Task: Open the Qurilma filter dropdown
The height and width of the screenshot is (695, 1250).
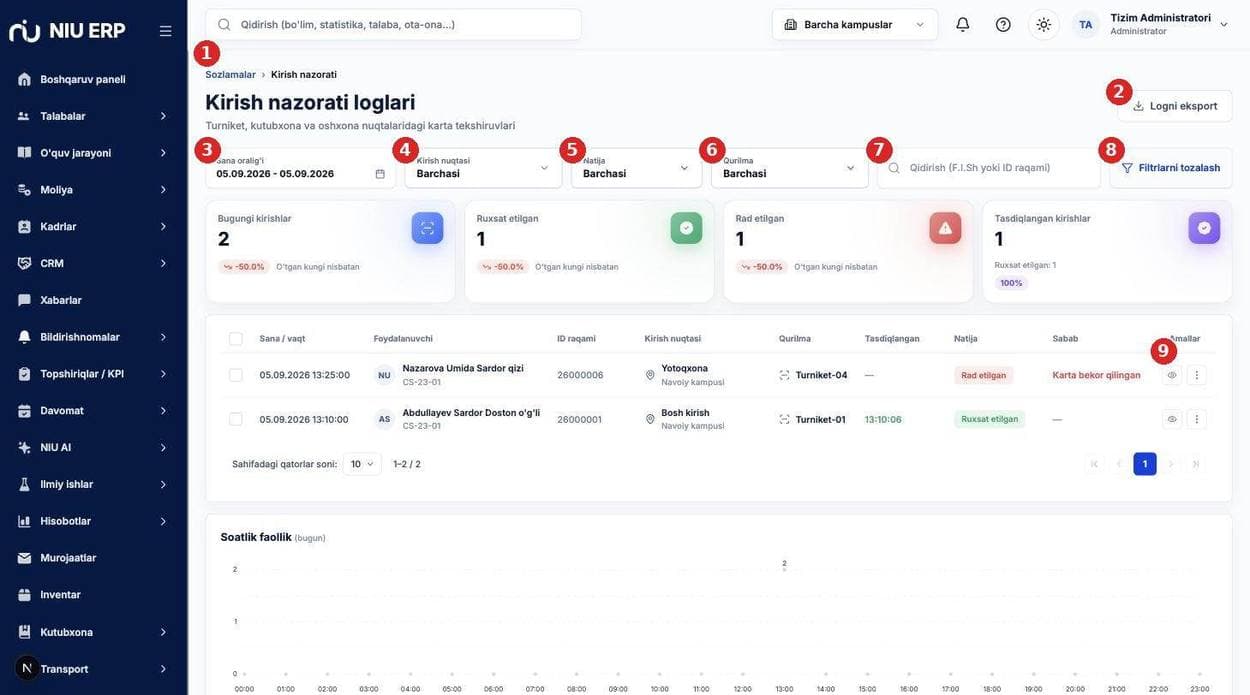Action: (789, 168)
